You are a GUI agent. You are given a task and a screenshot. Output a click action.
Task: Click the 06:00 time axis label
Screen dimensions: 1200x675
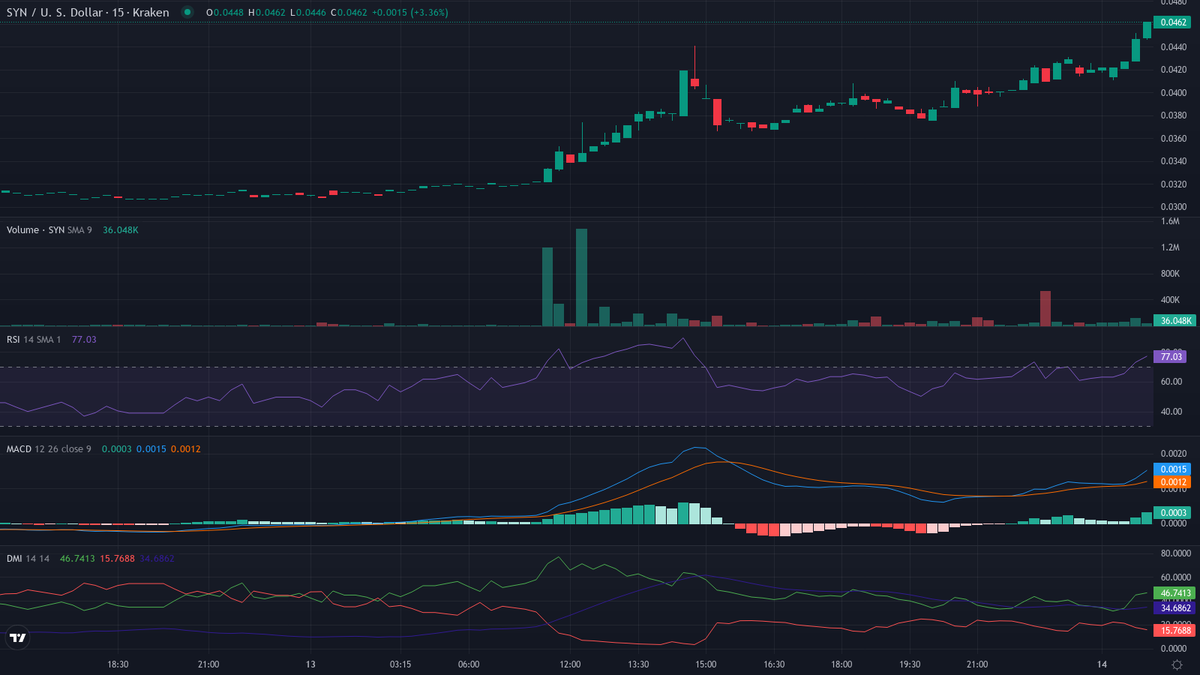468,664
